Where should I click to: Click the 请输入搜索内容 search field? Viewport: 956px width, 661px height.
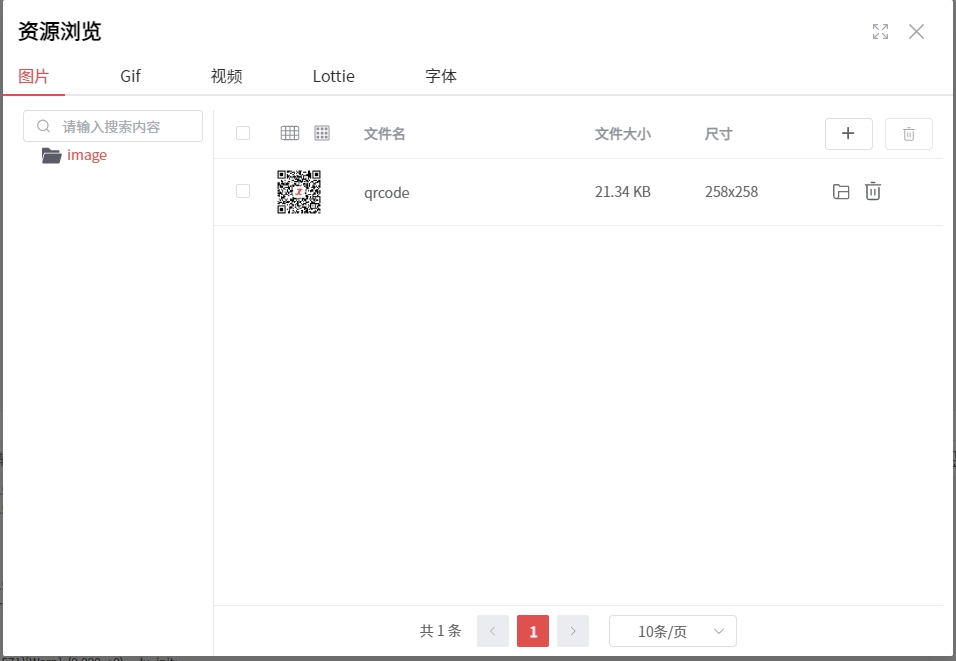[x=113, y=126]
